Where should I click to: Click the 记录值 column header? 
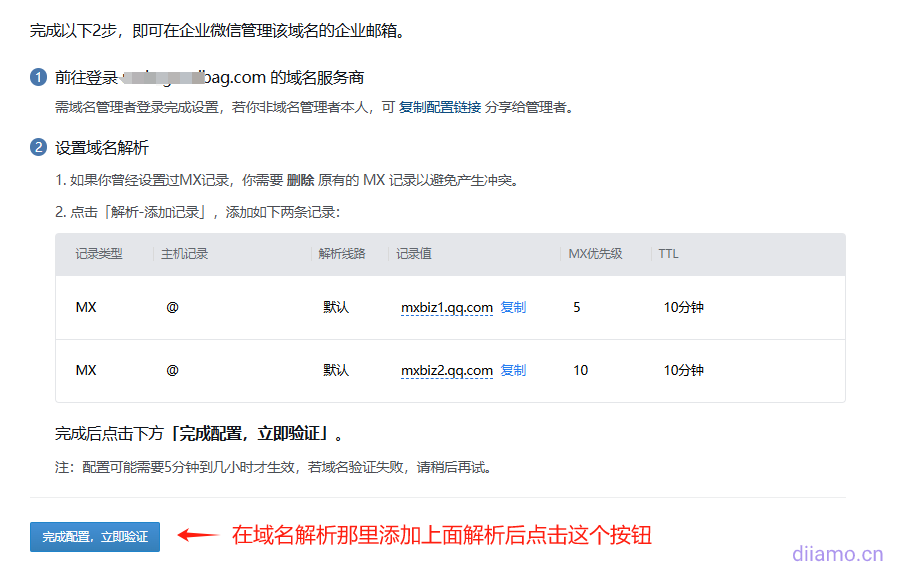(414, 254)
